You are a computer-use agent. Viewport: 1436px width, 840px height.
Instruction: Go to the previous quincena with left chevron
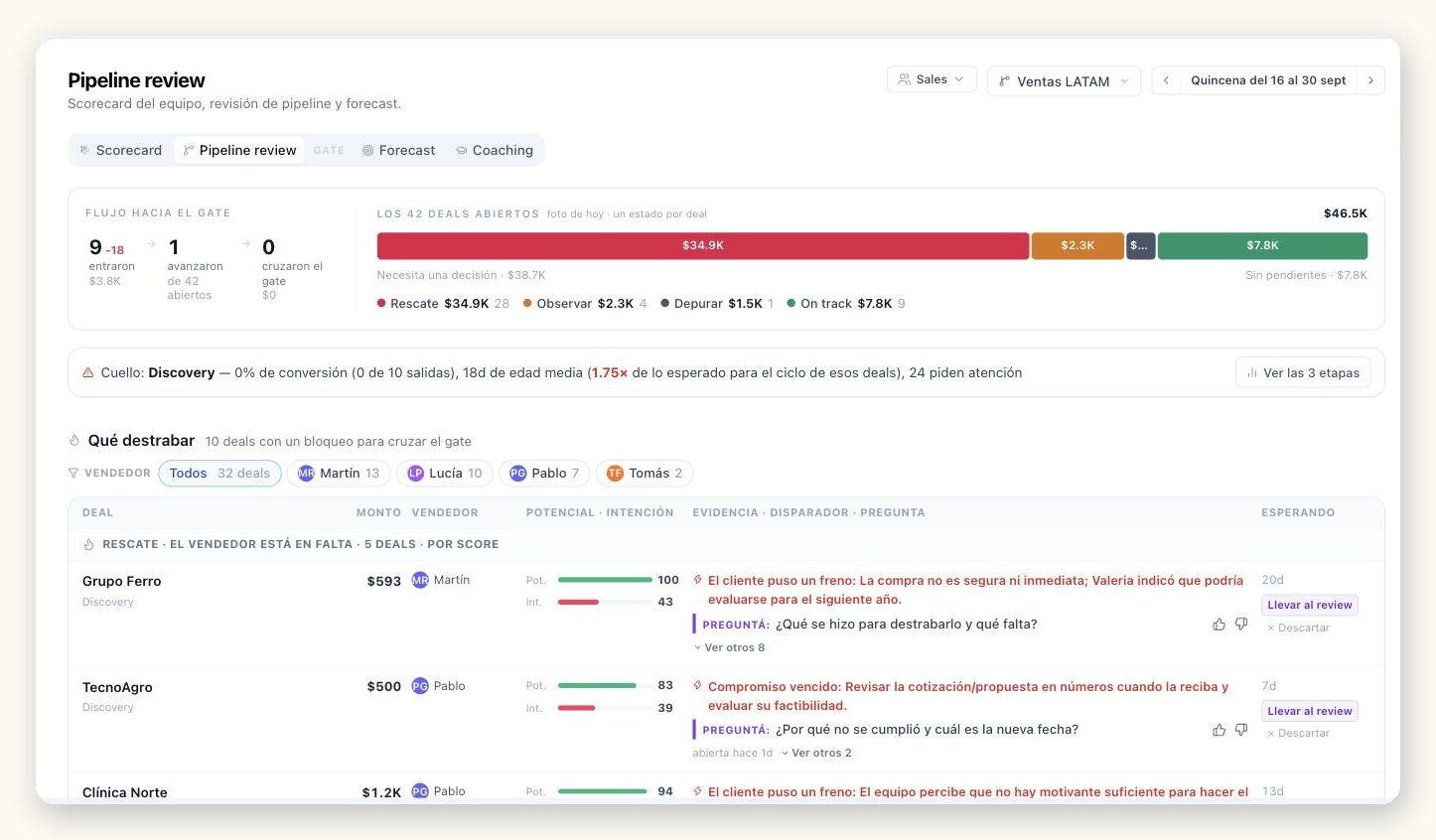(1166, 80)
